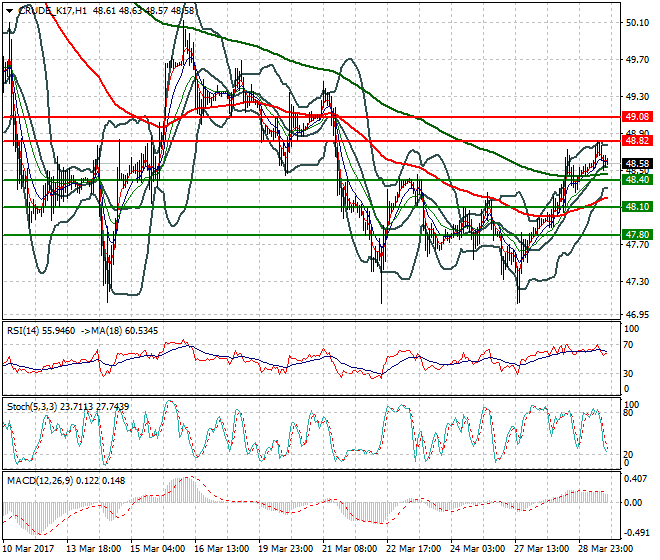Click the 48.10 green support price label
The image size is (660, 560).
(637, 207)
